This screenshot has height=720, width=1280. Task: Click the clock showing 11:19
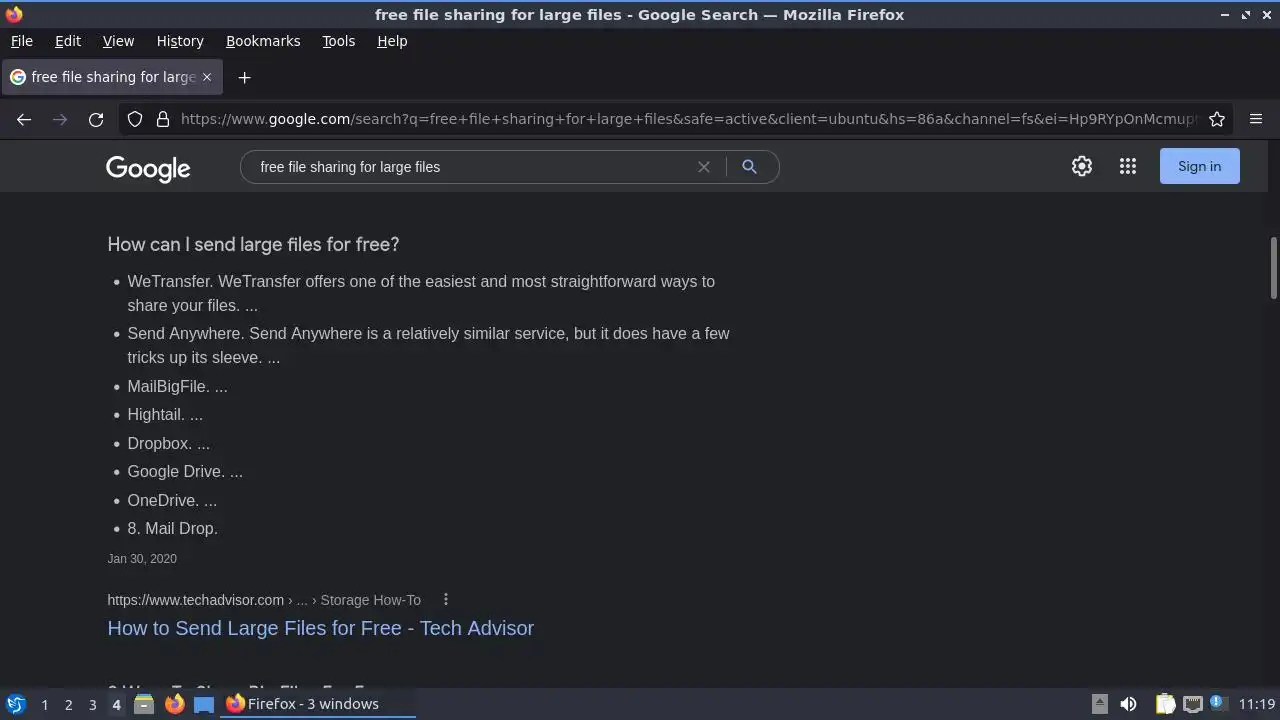click(x=1257, y=704)
